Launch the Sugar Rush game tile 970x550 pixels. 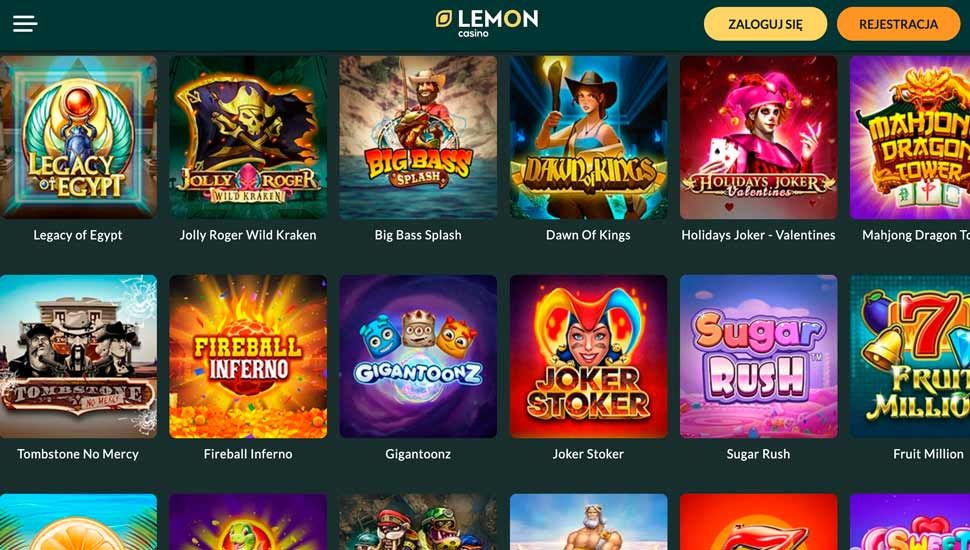point(758,356)
